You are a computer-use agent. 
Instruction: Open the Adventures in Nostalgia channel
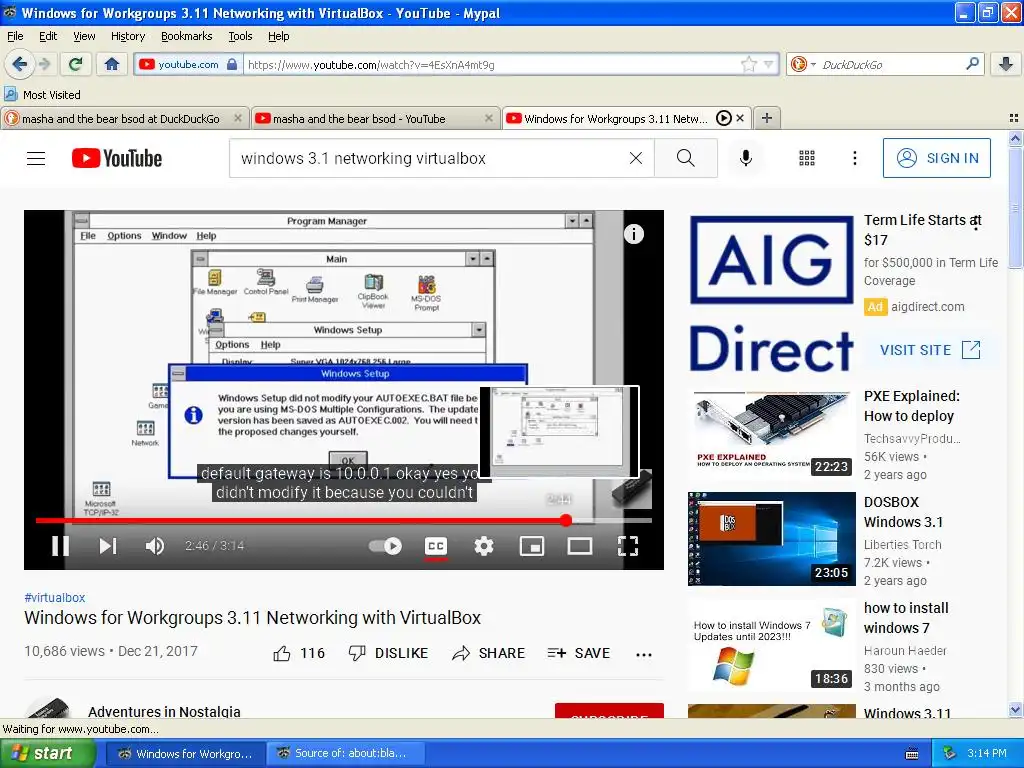click(x=164, y=711)
